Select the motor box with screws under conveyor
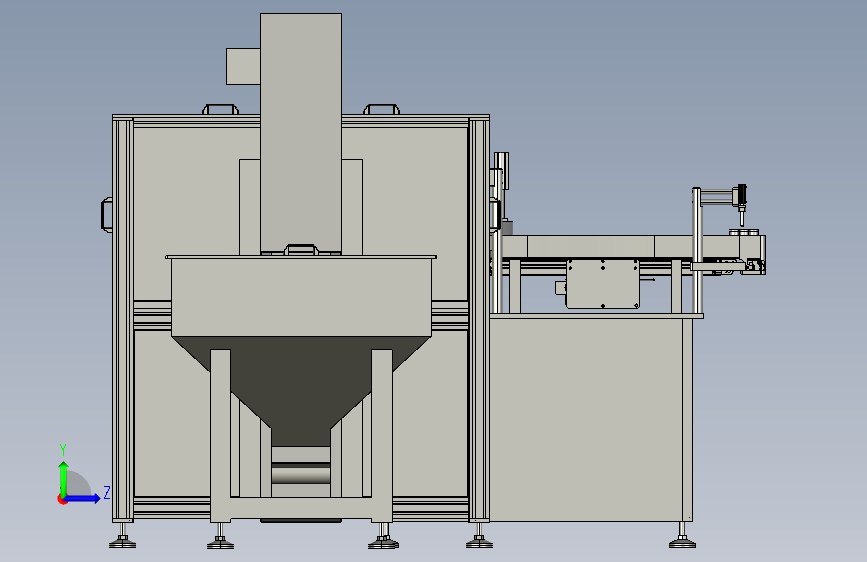Viewport: 867px width, 562px height. pos(603,284)
